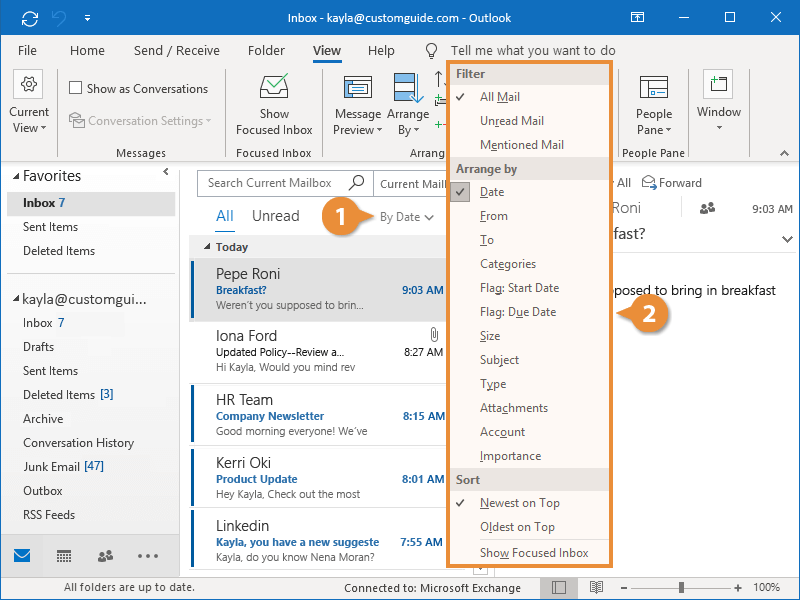
Task: Open Calendar from navigation bar
Action: click(x=64, y=556)
